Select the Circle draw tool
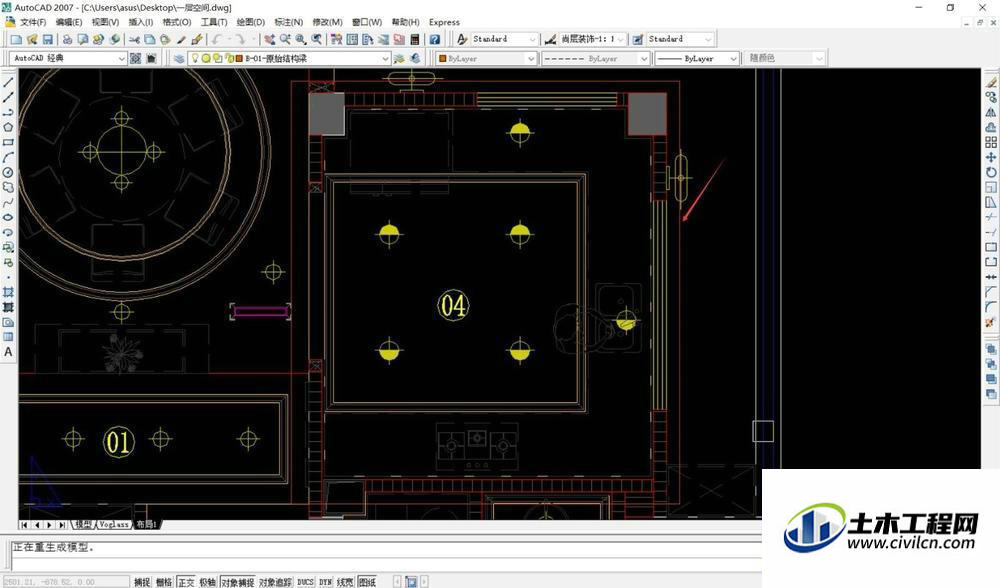 click(x=8, y=172)
